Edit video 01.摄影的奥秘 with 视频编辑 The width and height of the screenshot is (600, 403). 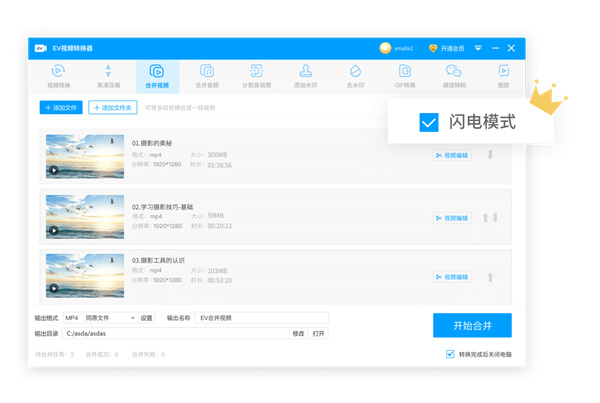click(x=452, y=155)
